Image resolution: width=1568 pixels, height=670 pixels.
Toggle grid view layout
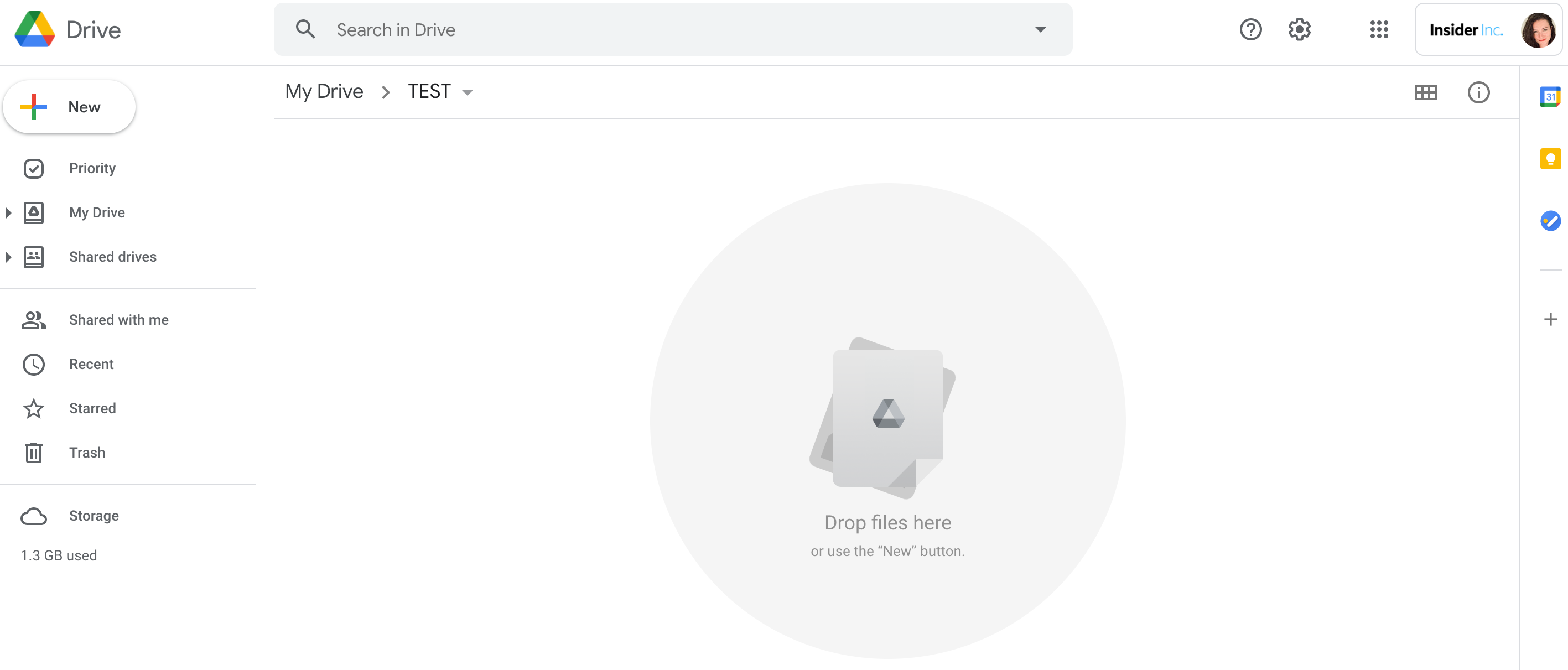click(1426, 92)
